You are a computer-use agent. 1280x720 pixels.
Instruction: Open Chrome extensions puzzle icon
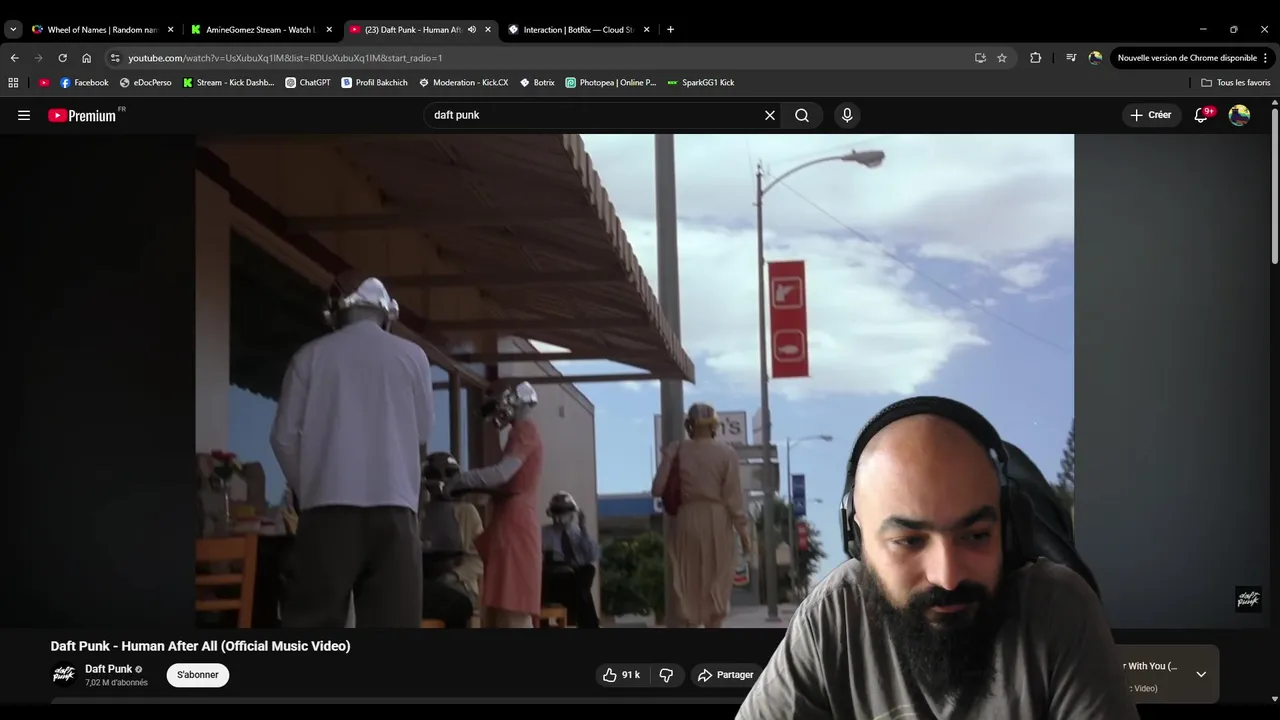[1035, 58]
